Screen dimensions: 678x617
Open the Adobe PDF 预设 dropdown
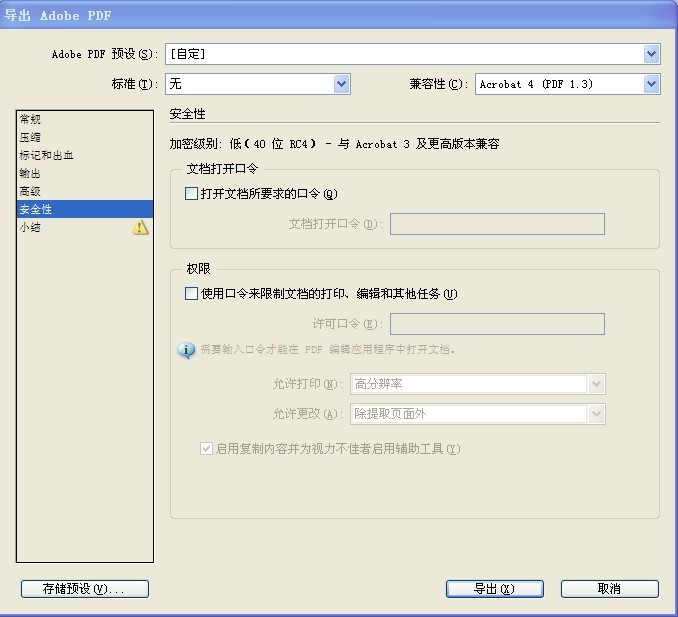pos(413,54)
